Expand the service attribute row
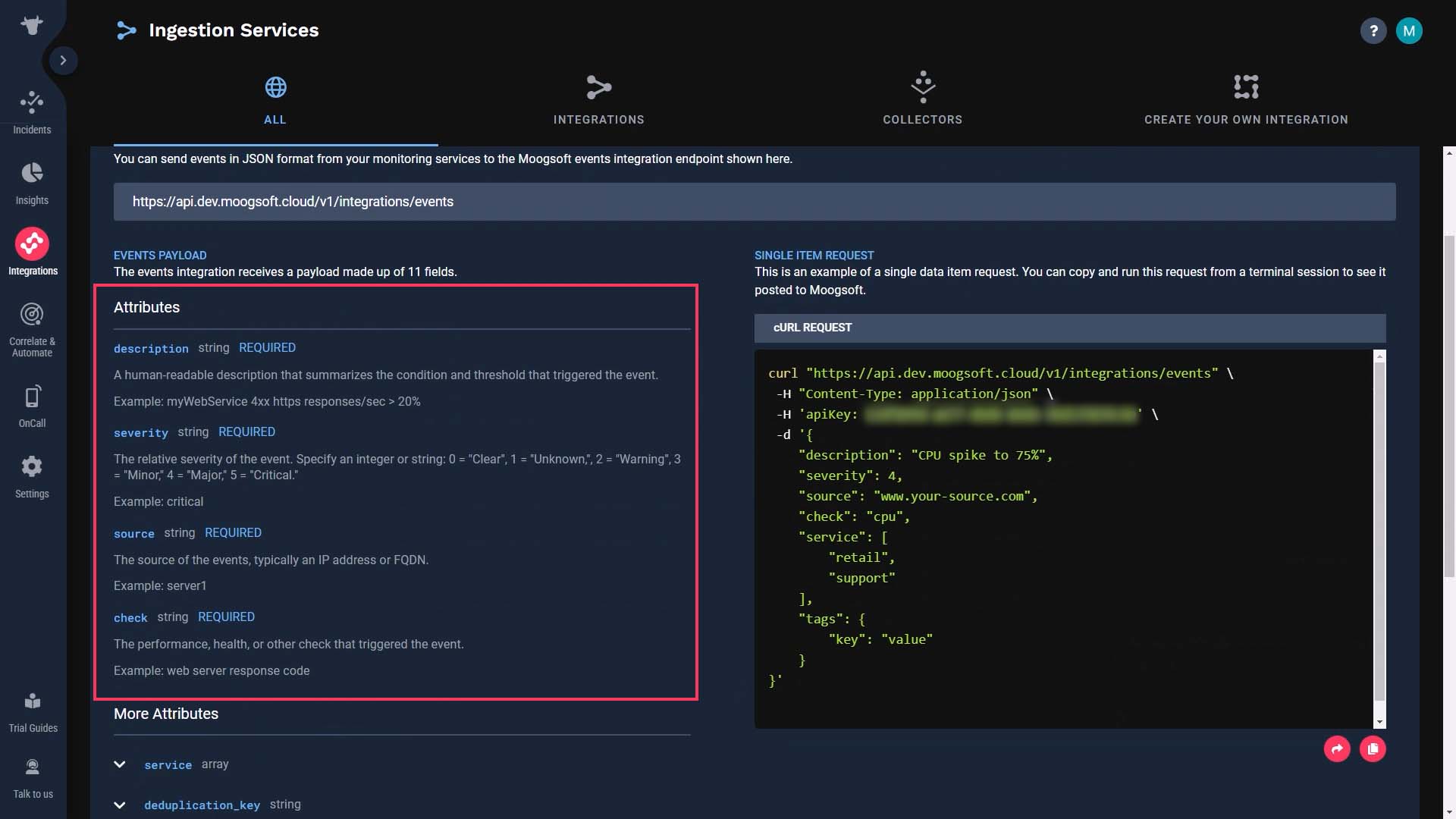1456x819 pixels. (120, 764)
